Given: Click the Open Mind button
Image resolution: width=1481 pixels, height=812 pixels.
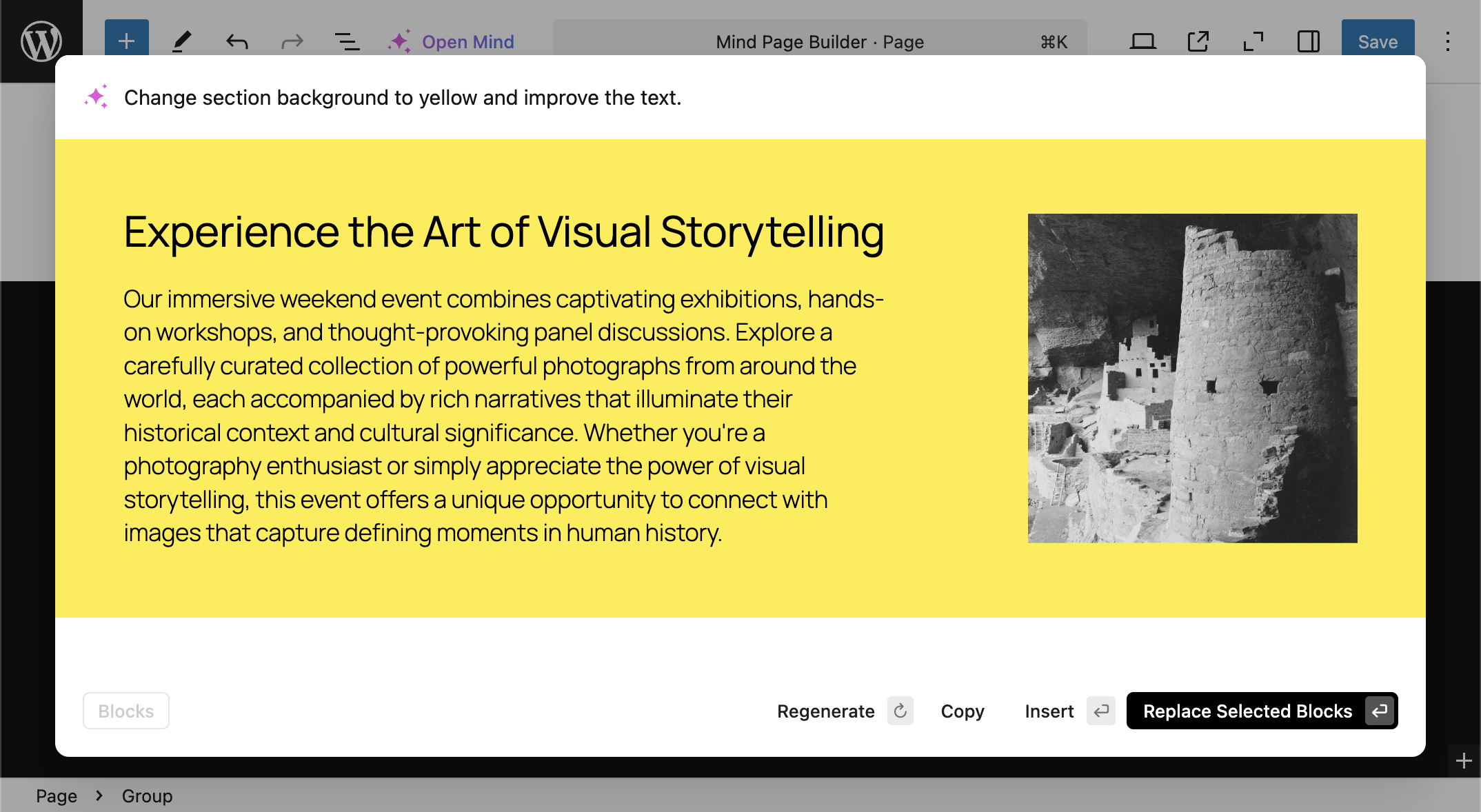Looking at the screenshot, I should click(x=451, y=41).
